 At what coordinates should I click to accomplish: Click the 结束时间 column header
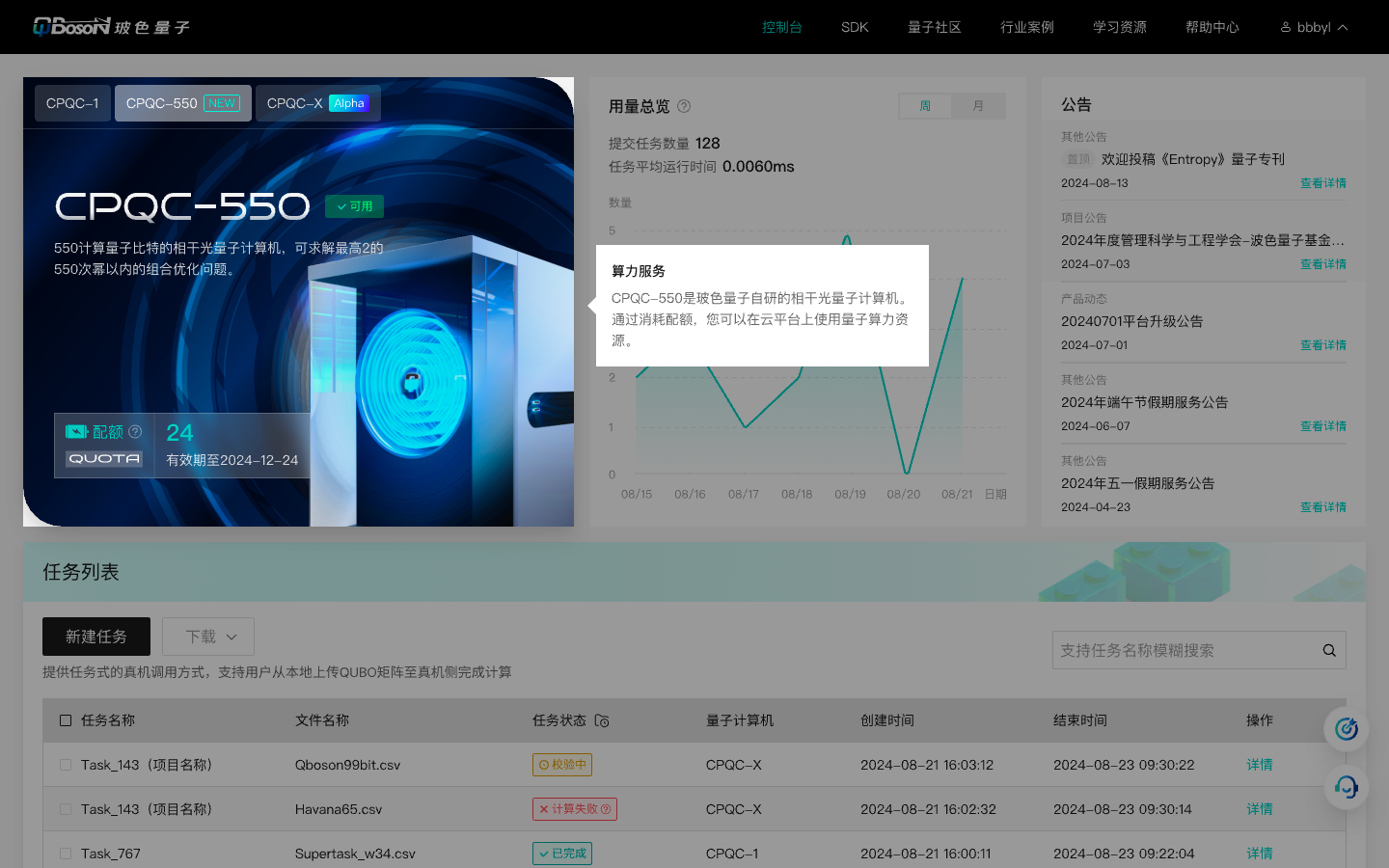click(x=1080, y=720)
